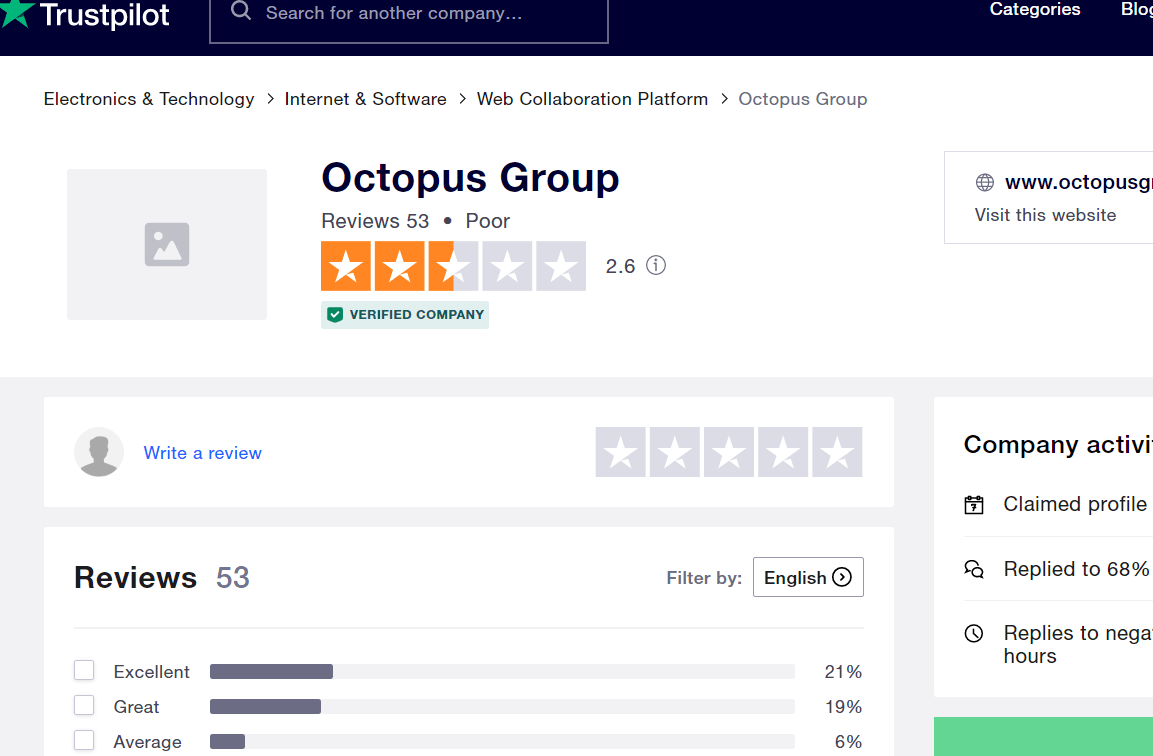Click the Average 6% rating bar

click(502, 741)
